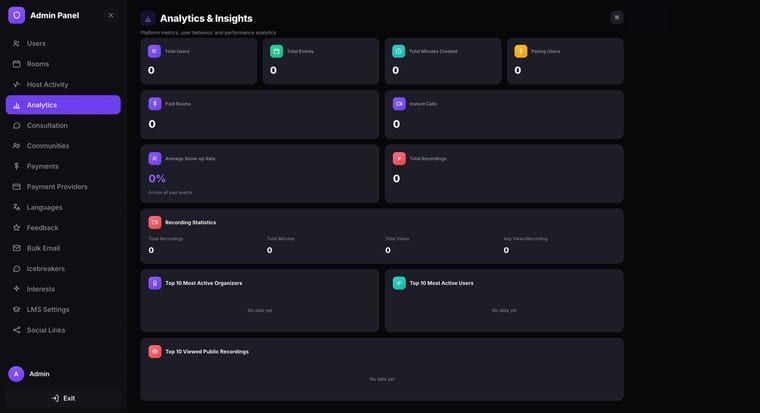Click the "Average Show-up Rate" label
This screenshot has width=760, height=413.
(190, 159)
